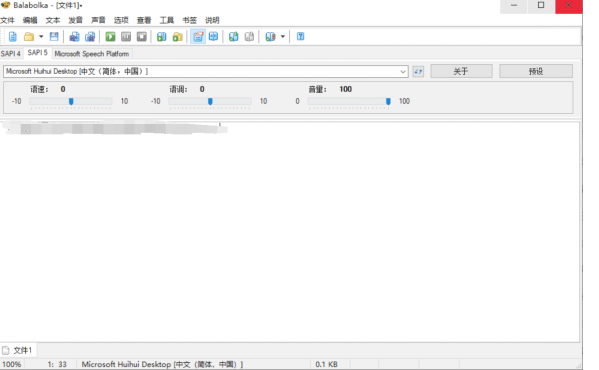Expand the arrow next to the bookmark icon

[283, 37]
